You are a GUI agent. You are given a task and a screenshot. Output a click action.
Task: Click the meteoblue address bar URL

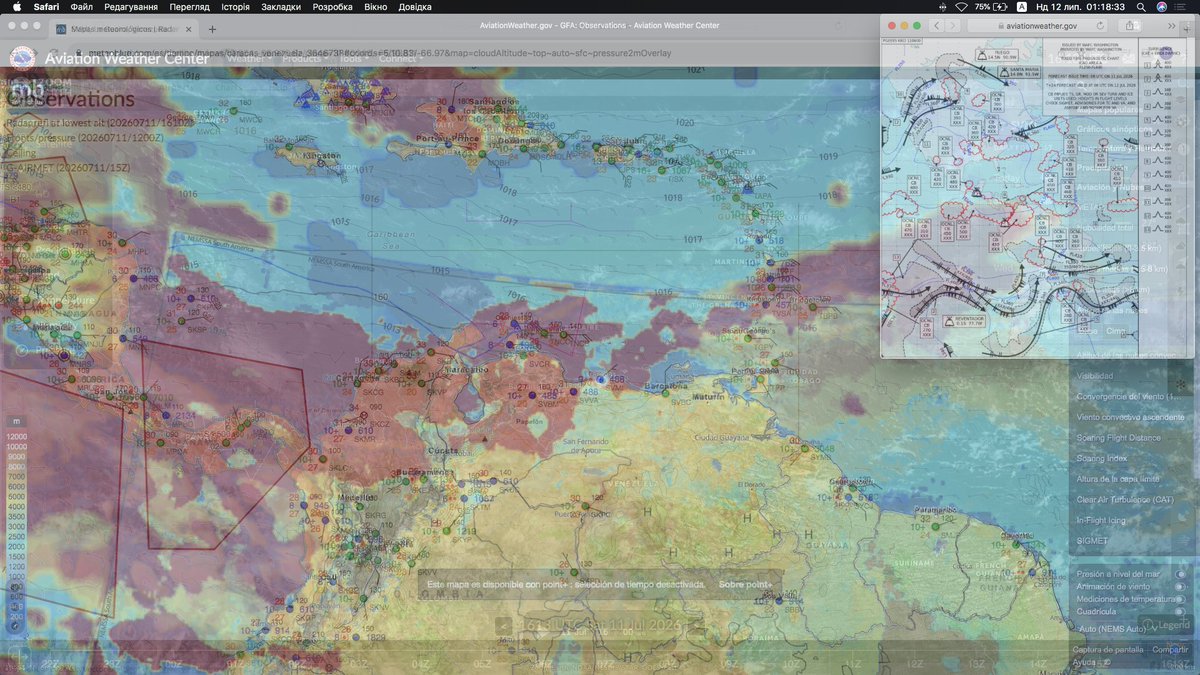(x=380, y=52)
